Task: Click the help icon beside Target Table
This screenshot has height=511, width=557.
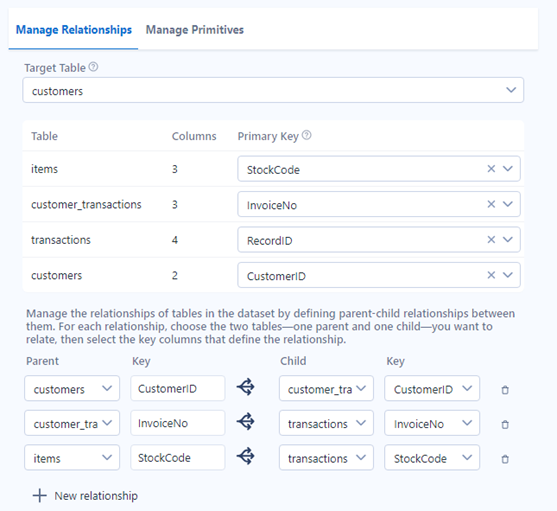Action: click(93, 67)
